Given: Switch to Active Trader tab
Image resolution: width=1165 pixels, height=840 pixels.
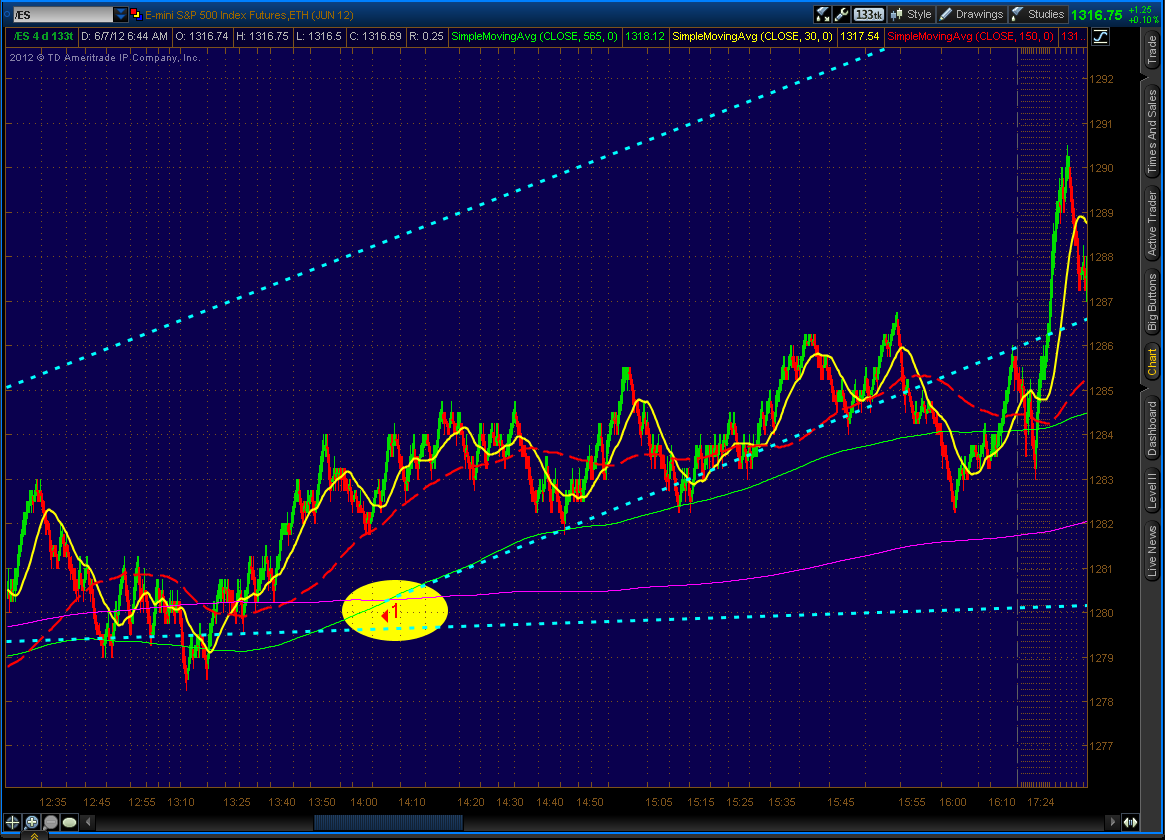Looking at the screenshot, I should (x=1152, y=223).
